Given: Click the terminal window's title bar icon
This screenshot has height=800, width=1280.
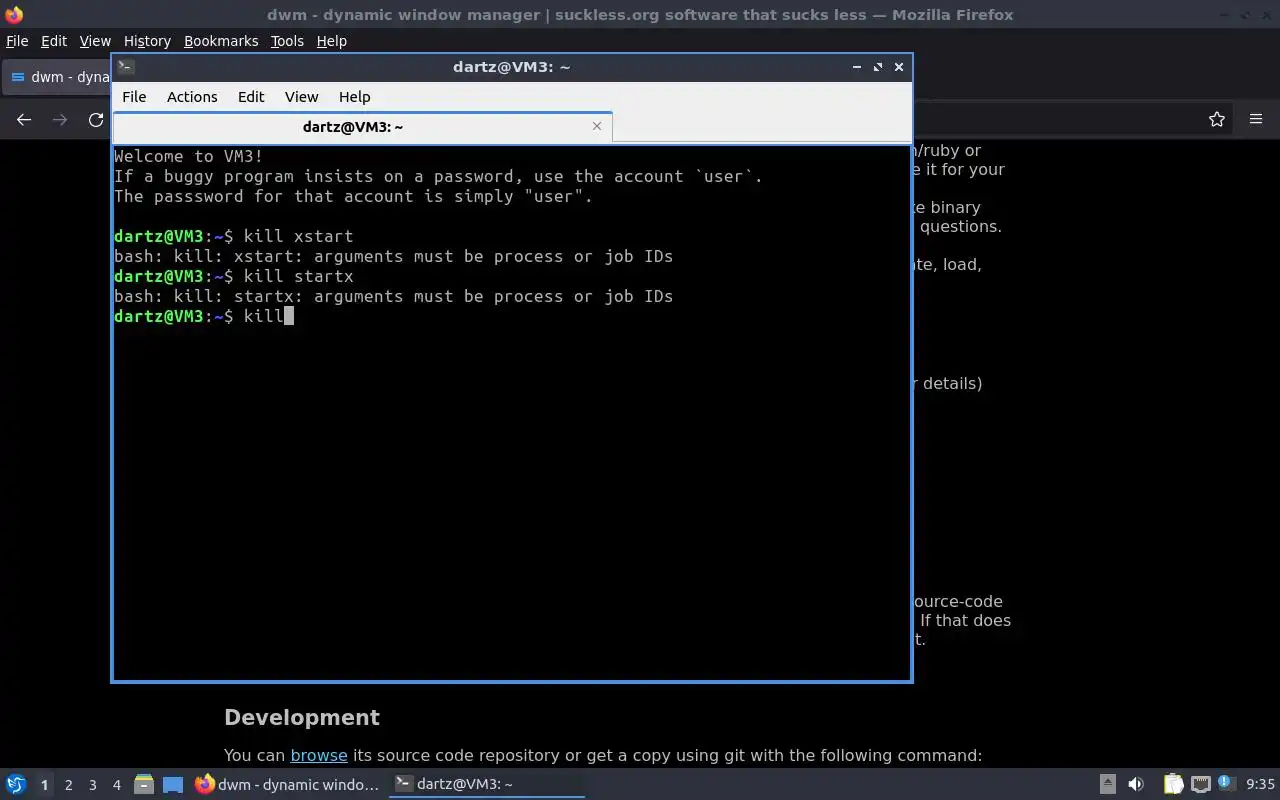Looking at the screenshot, I should tap(126, 67).
